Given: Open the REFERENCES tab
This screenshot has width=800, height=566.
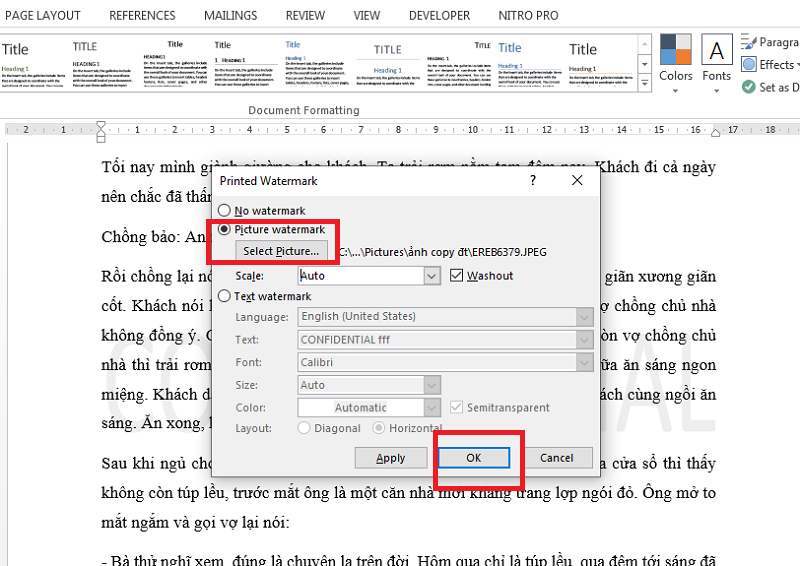Looking at the screenshot, I should pos(142,16).
